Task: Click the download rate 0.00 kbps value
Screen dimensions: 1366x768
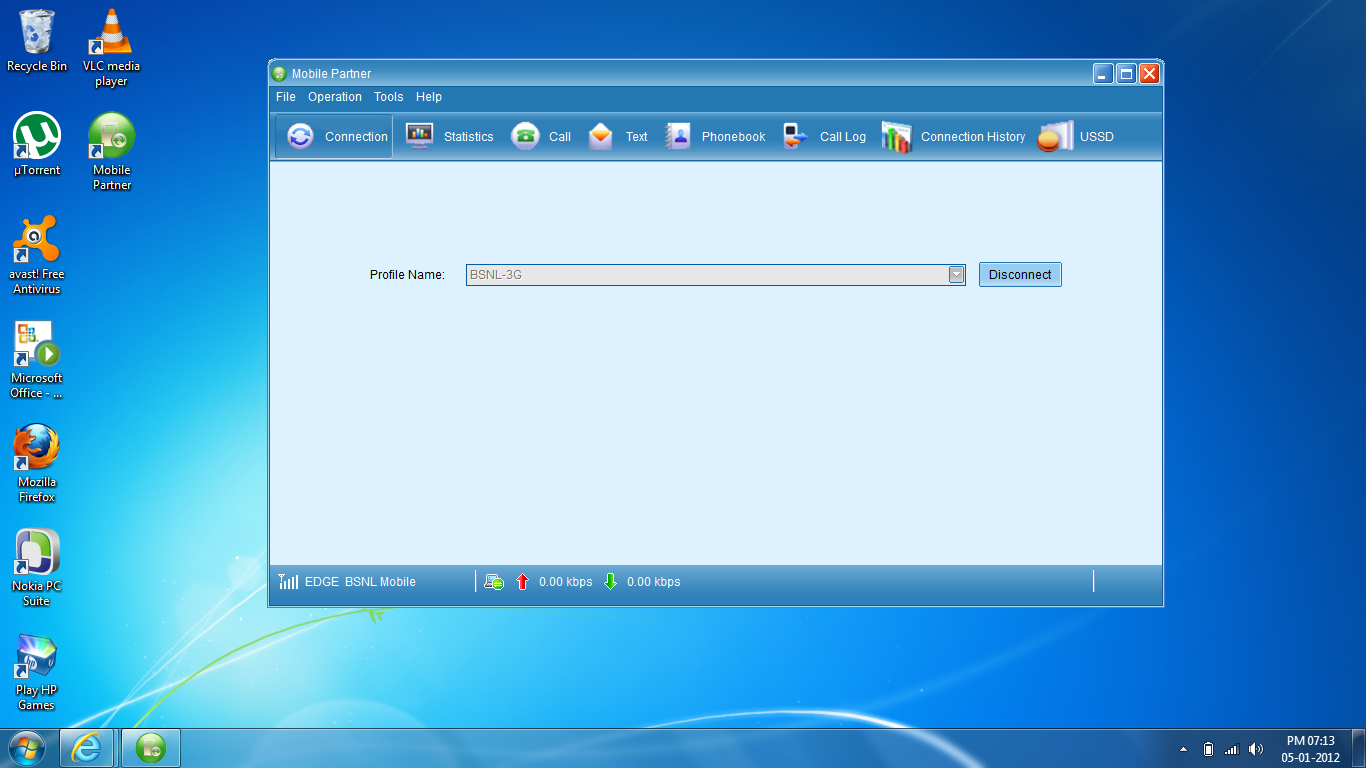Action: coord(654,582)
